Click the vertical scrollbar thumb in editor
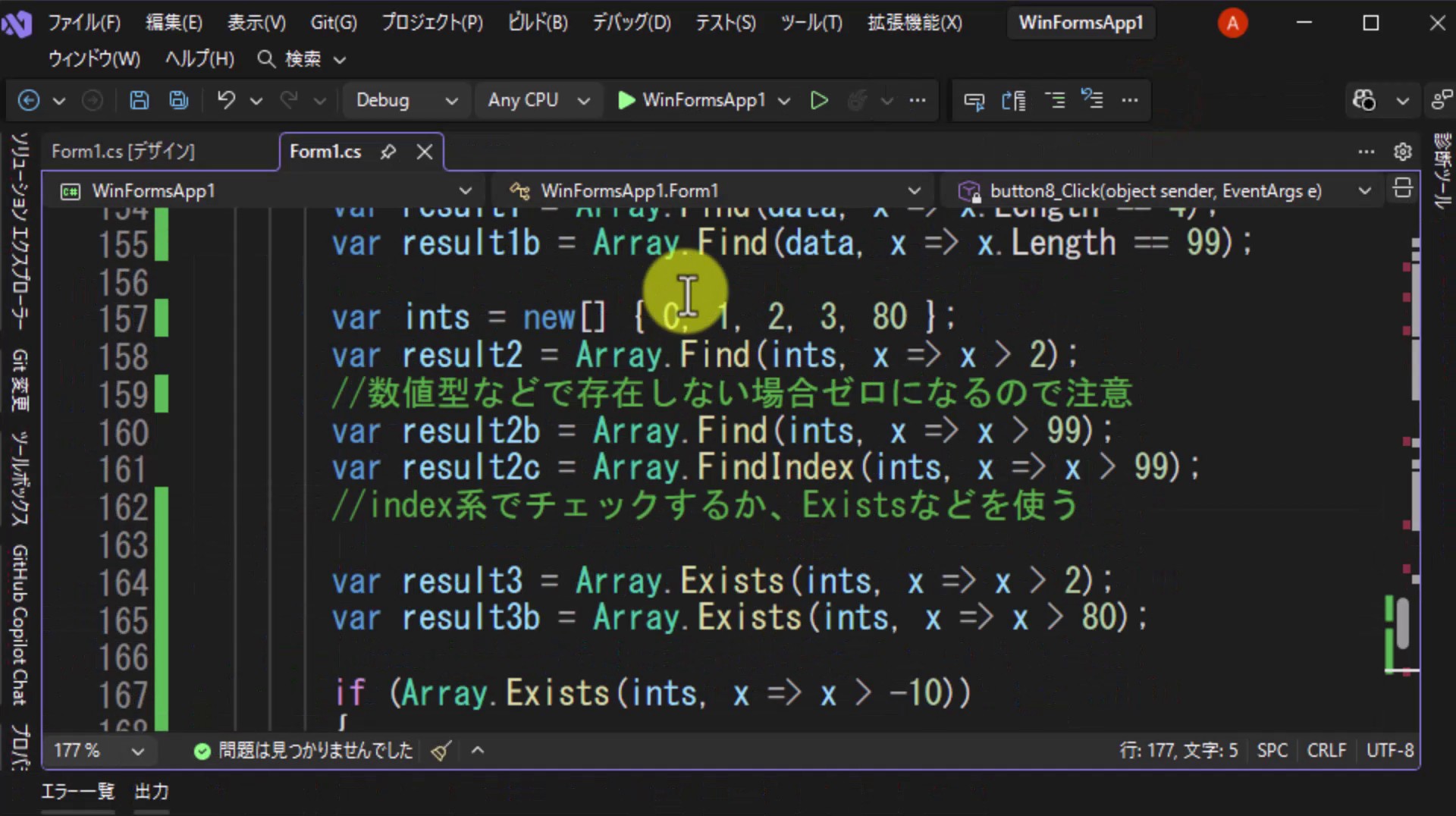Viewport: 1456px width, 816px height. pyautogui.click(x=1402, y=623)
